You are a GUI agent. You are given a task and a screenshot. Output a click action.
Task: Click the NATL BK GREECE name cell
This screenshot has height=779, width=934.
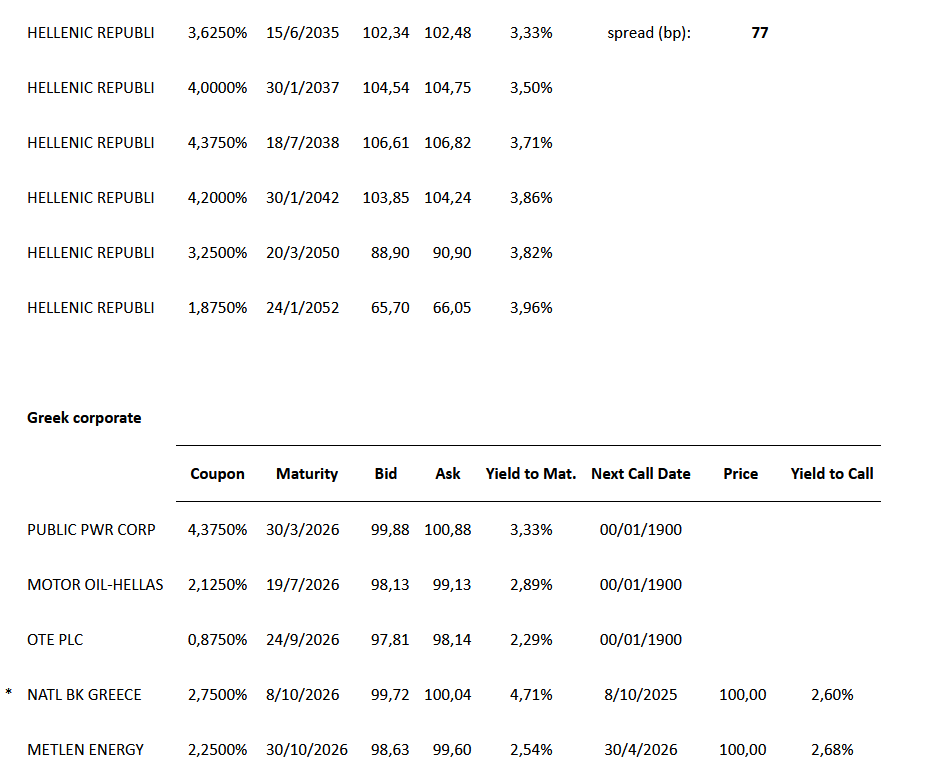pyautogui.click(x=84, y=694)
